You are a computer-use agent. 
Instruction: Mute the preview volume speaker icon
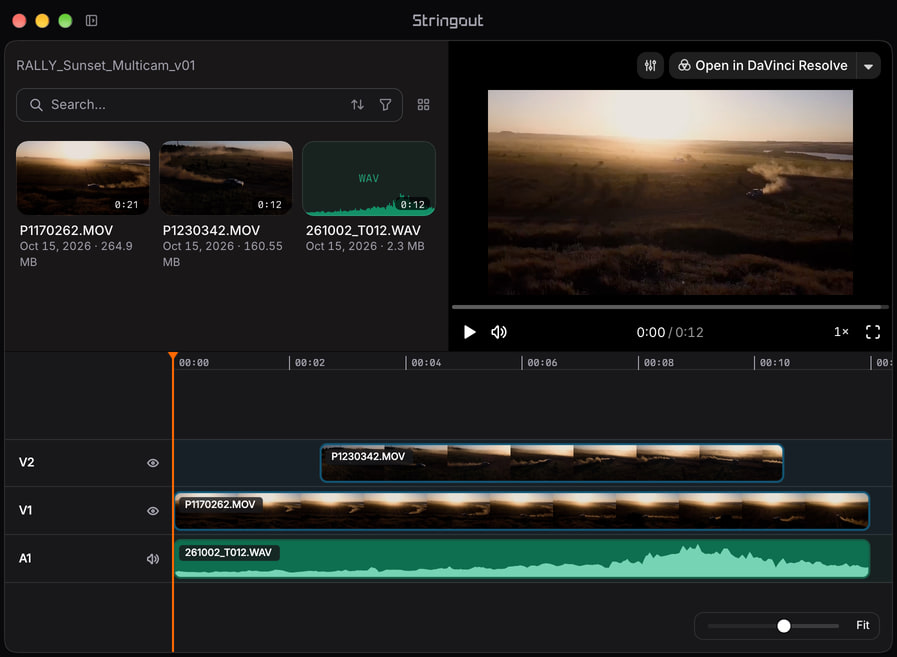point(499,333)
